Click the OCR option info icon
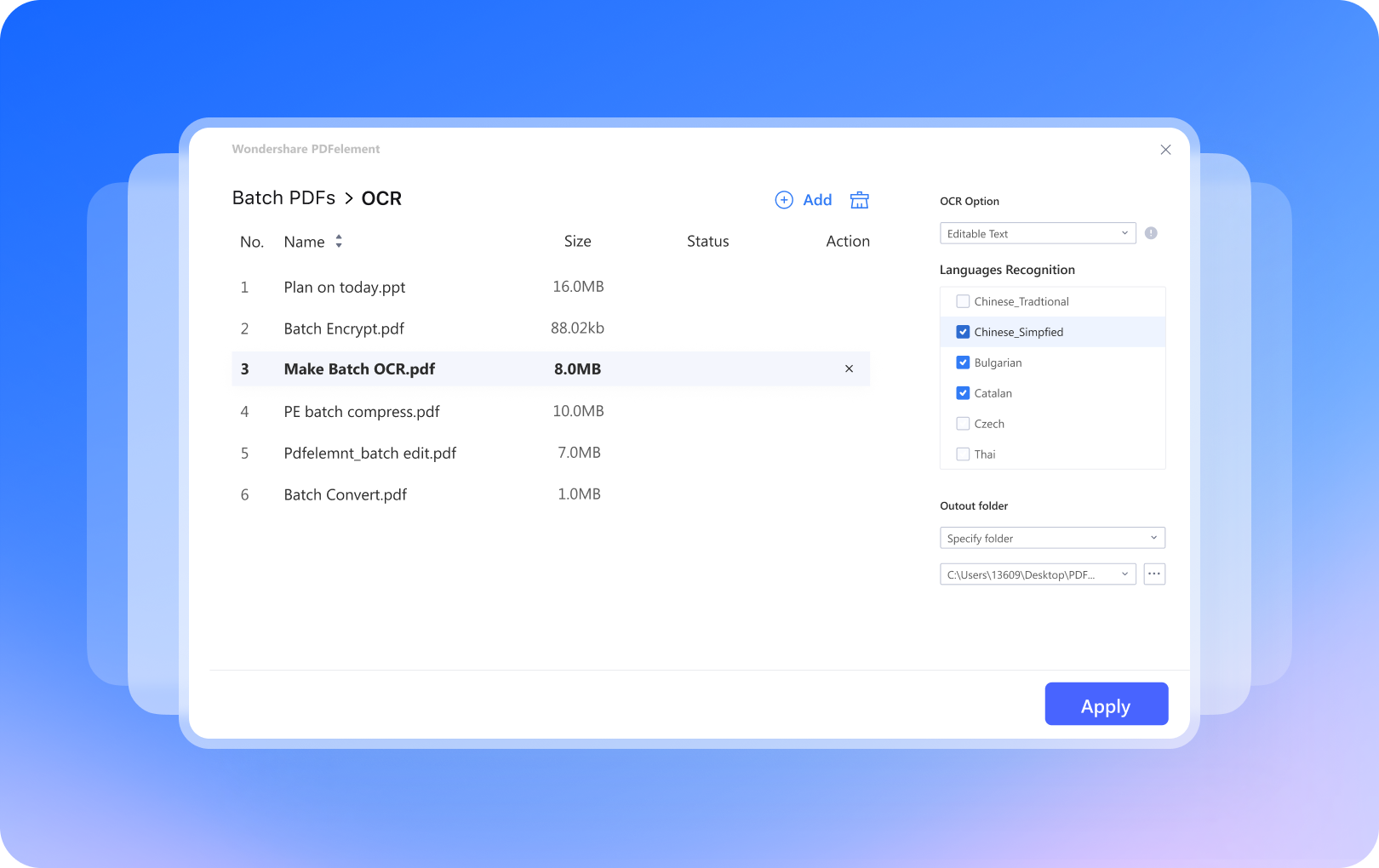The width and height of the screenshot is (1379, 868). pos(1151,233)
